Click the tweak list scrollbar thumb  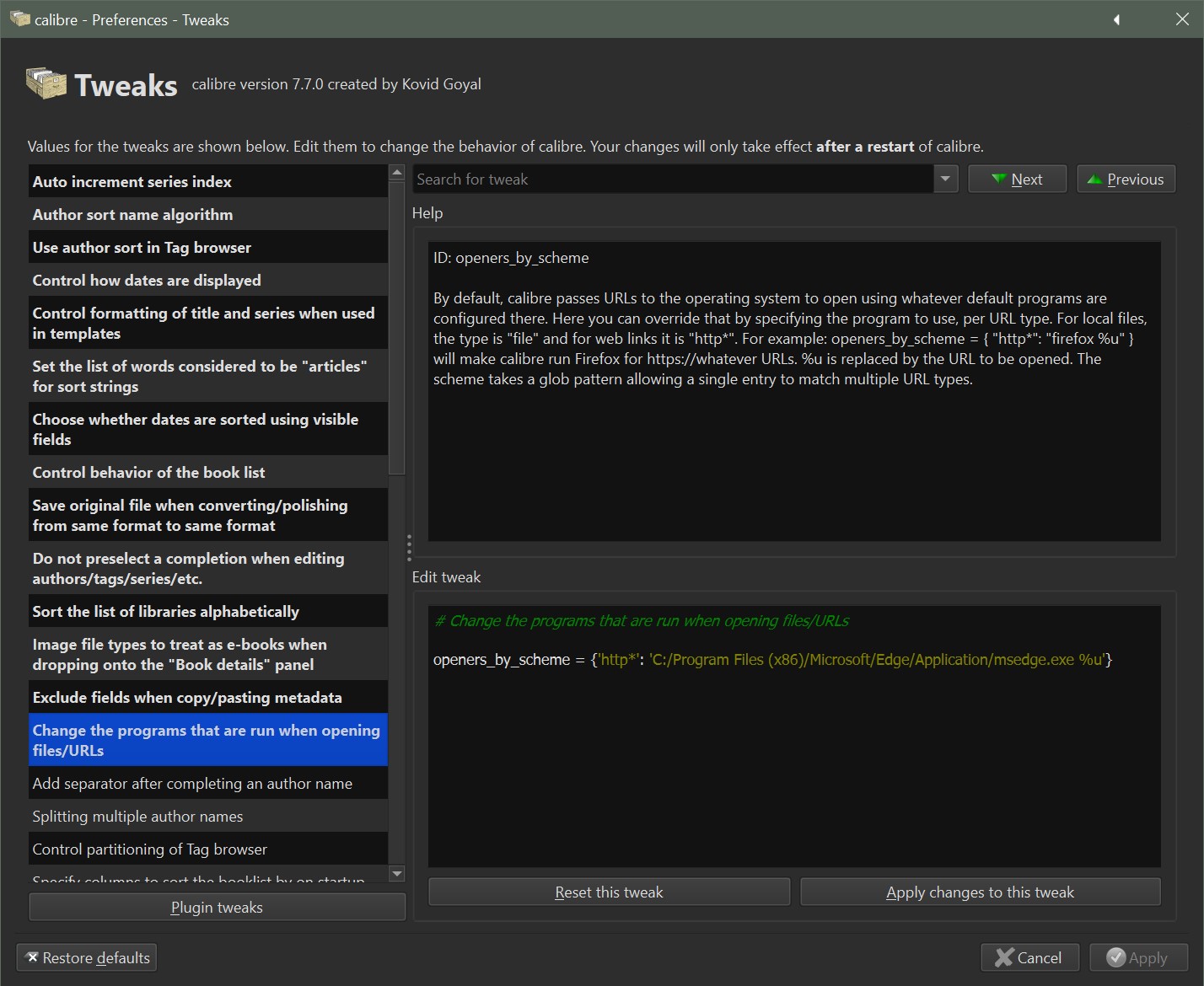point(396,327)
